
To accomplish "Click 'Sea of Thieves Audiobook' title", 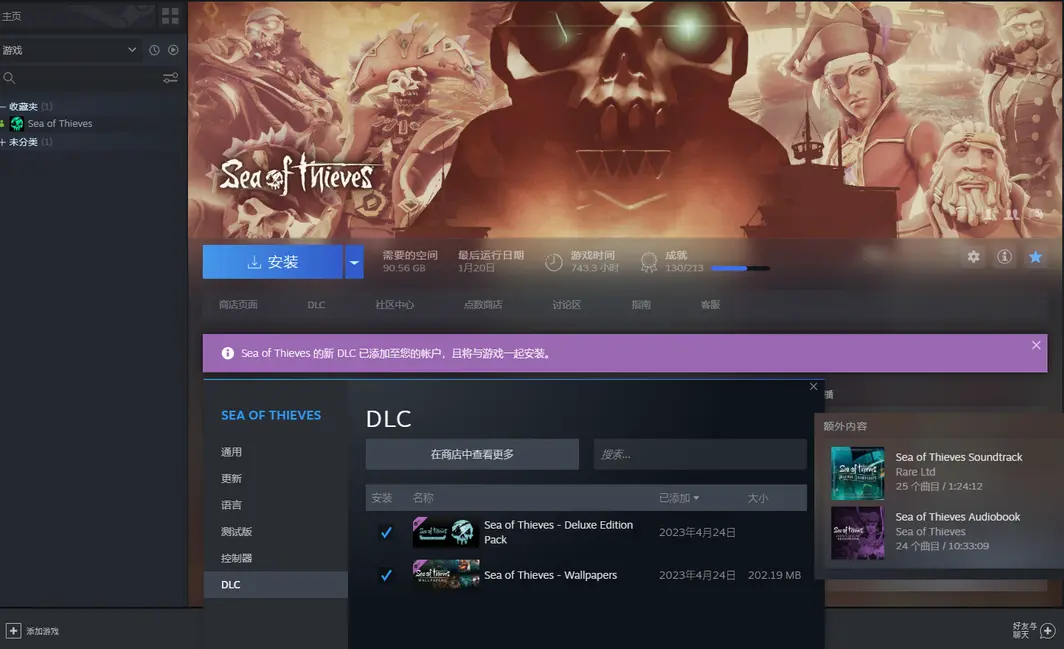I will tap(957, 517).
